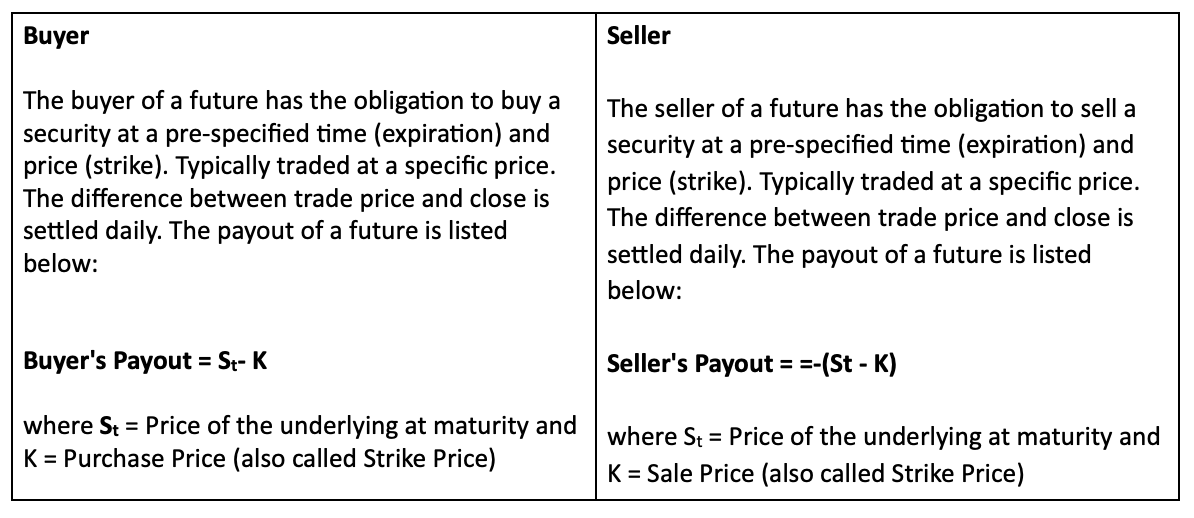
Task: Select the Buyer's Payout formula line
Action: [x=145, y=360]
